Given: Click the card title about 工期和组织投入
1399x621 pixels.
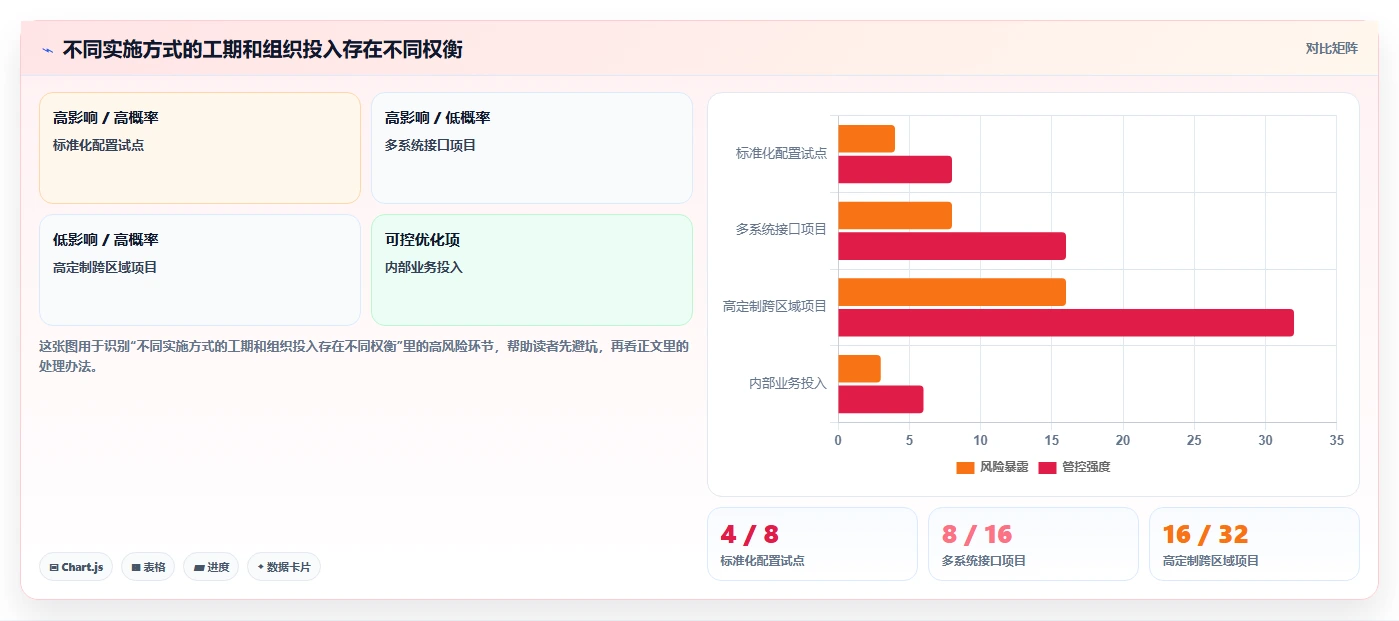Looking at the screenshot, I should [x=262, y=50].
